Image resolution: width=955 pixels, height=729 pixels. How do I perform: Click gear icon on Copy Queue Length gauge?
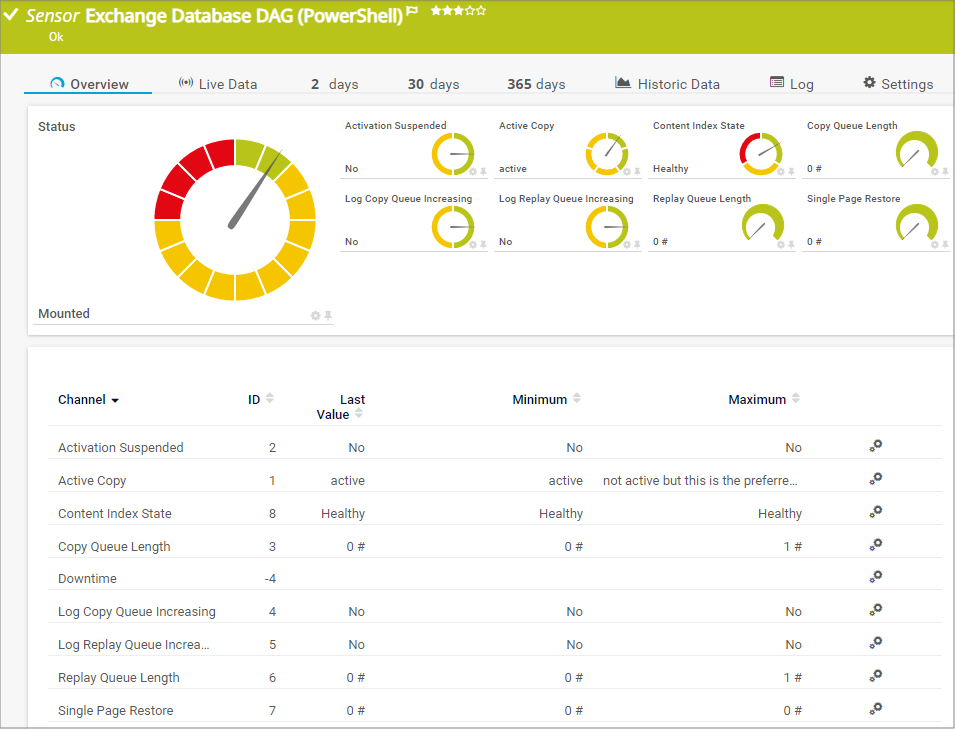pyautogui.click(x=934, y=172)
